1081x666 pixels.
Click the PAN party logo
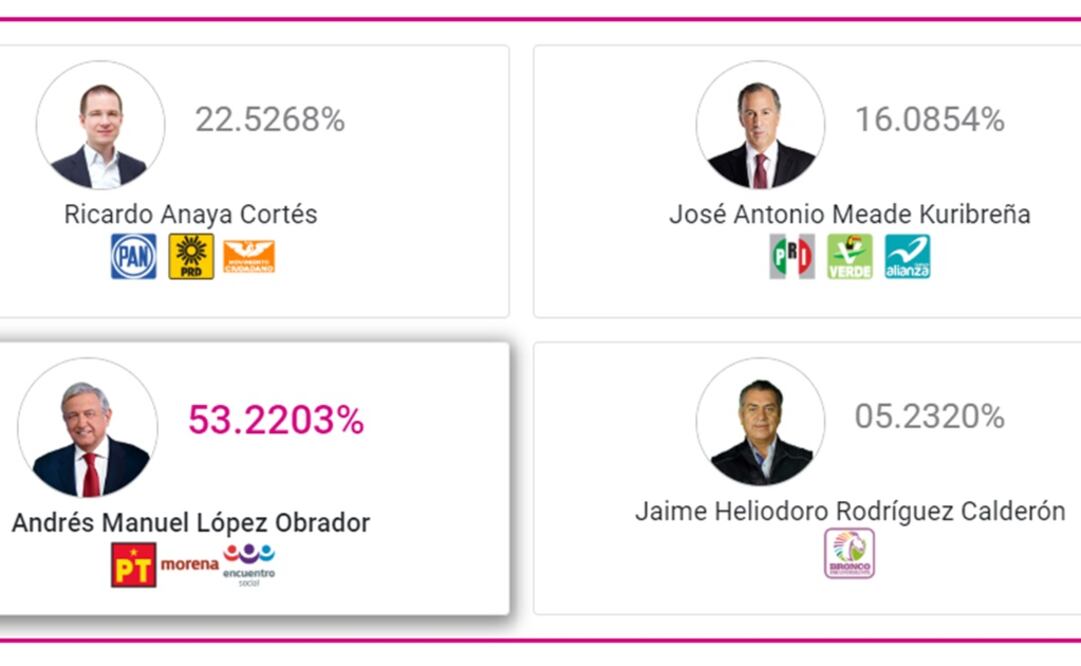pos(133,257)
